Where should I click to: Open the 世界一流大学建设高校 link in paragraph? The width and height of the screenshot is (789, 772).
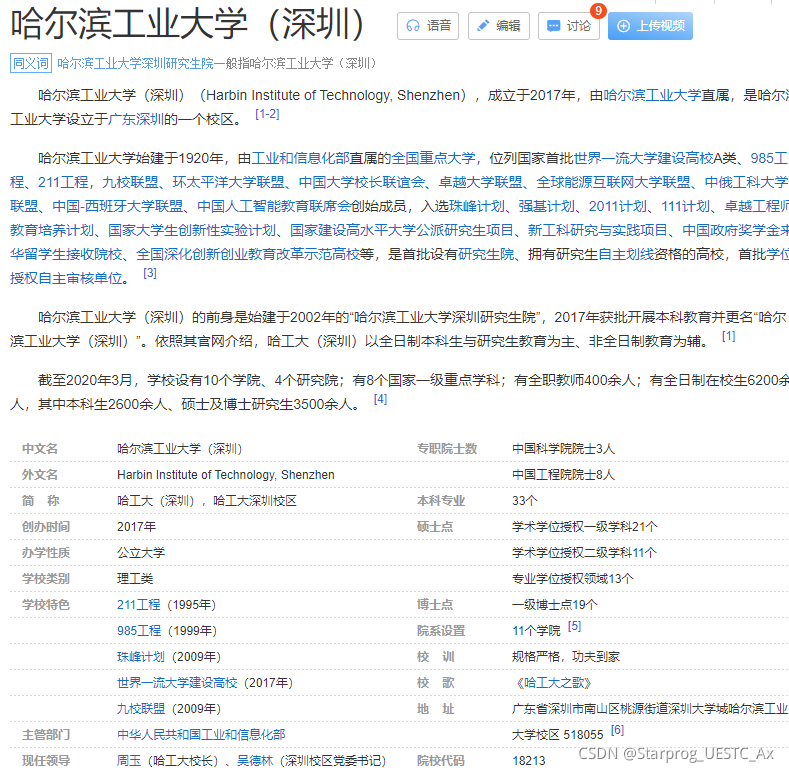click(644, 158)
